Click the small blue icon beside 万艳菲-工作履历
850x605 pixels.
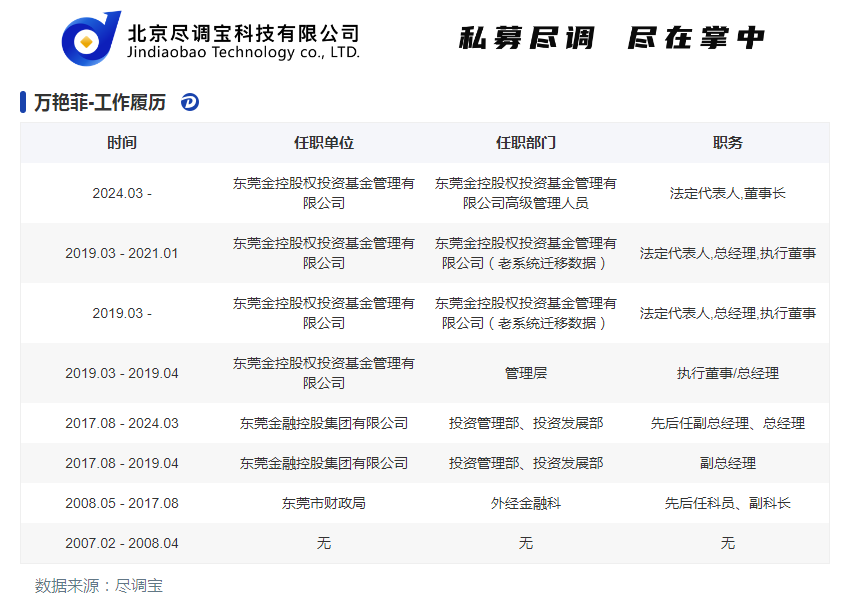click(x=190, y=102)
